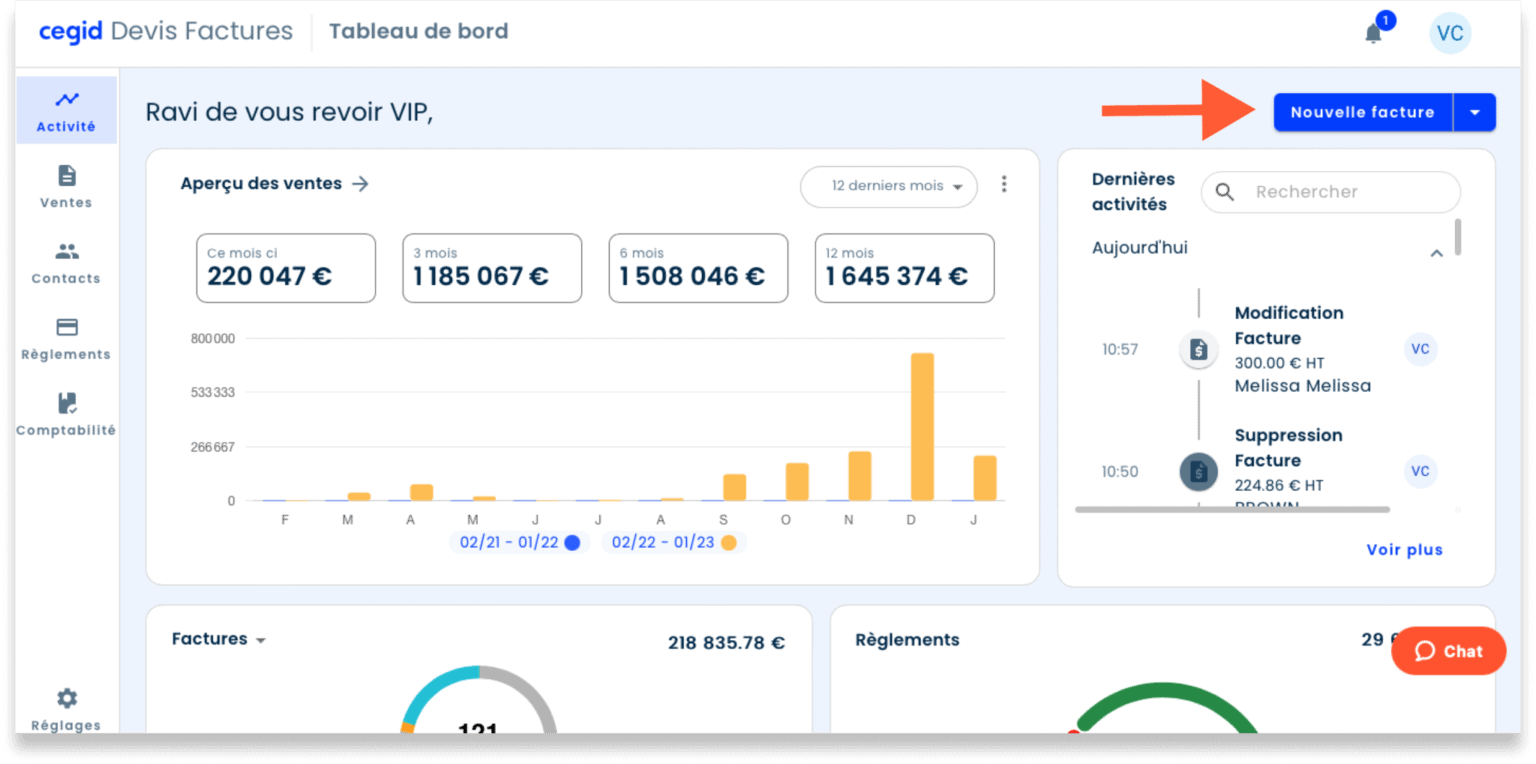This screenshot has height=764, width=1536.
Task: Open Réglages at the bottom of the sidebar
Action: (65, 708)
